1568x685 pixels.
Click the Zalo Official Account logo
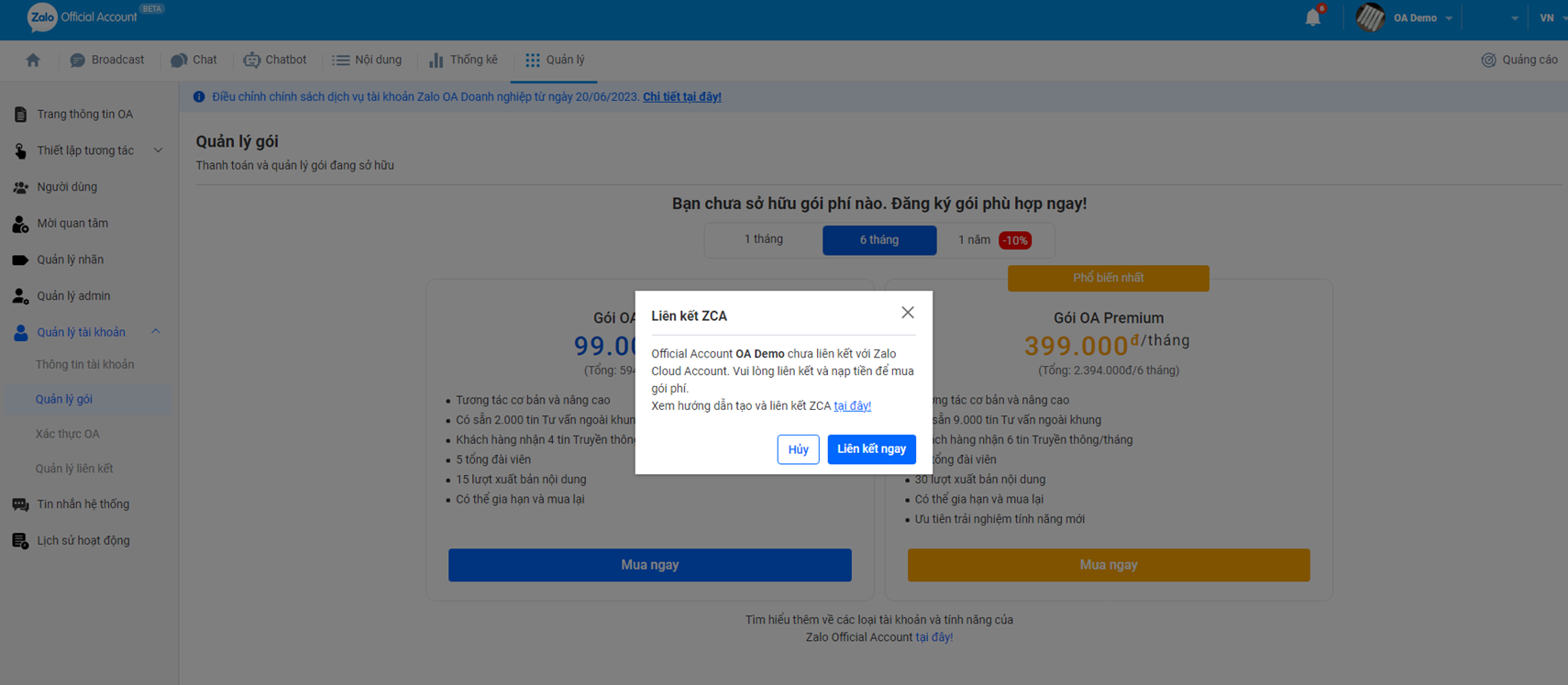coord(83,17)
